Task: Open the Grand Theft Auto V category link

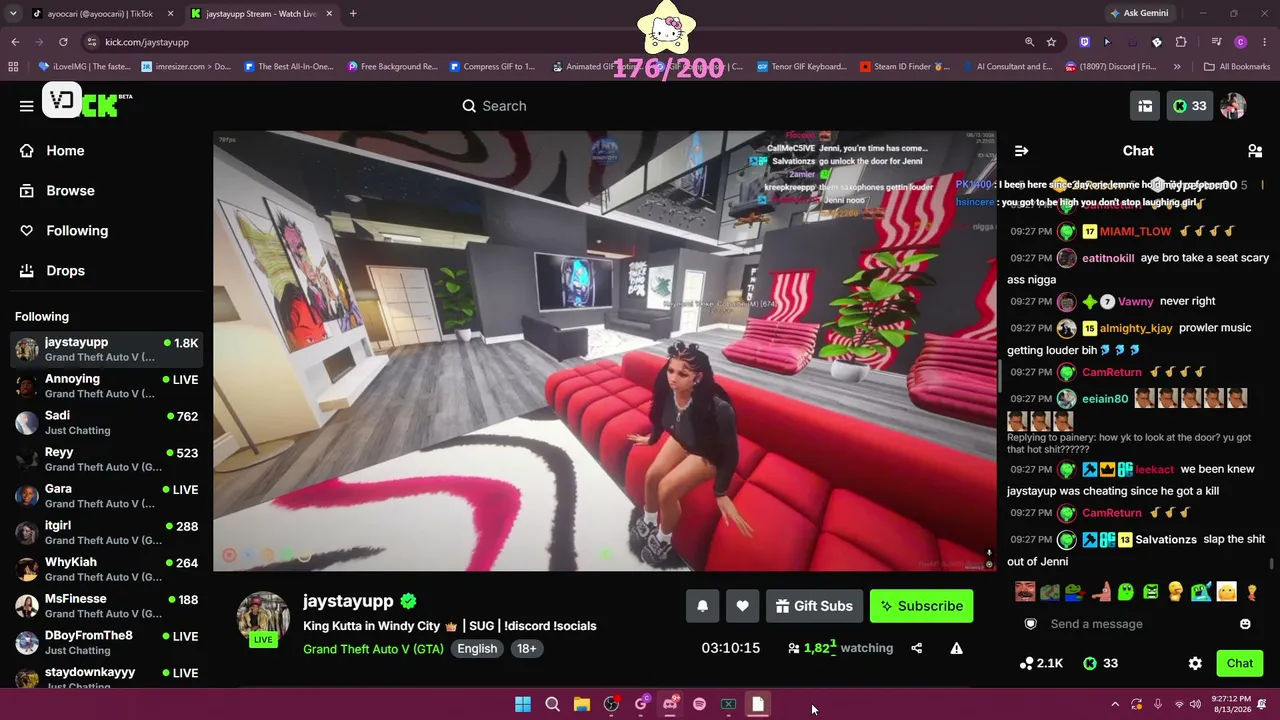Action: 373,649
